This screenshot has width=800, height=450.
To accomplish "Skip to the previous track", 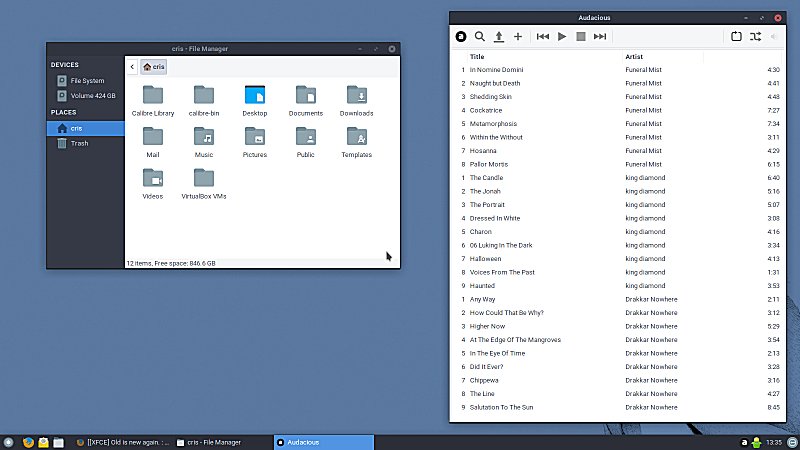I will 543,36.
